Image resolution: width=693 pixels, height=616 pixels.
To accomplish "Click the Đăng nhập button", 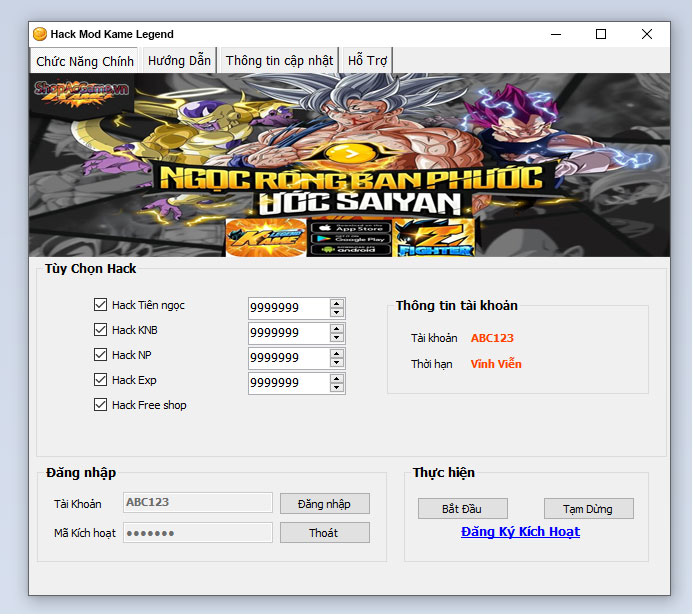I will [x=324, y=504].
